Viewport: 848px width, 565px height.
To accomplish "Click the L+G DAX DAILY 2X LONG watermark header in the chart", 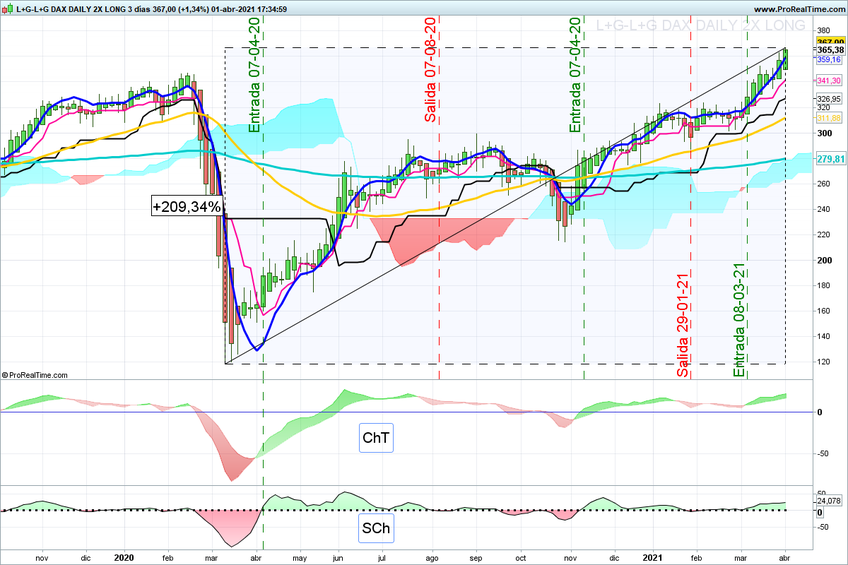I will tap(701, 25).
